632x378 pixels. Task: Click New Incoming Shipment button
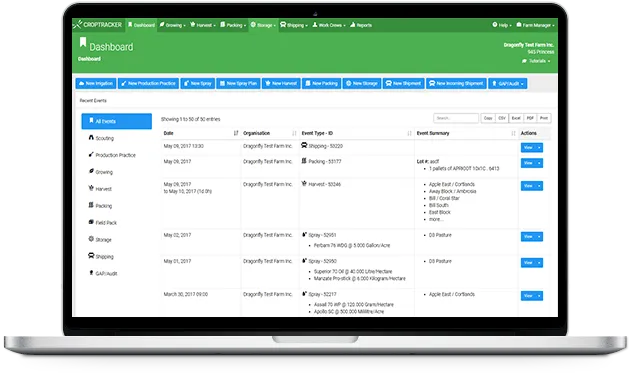pyautogui.click(x=456, y=83)
